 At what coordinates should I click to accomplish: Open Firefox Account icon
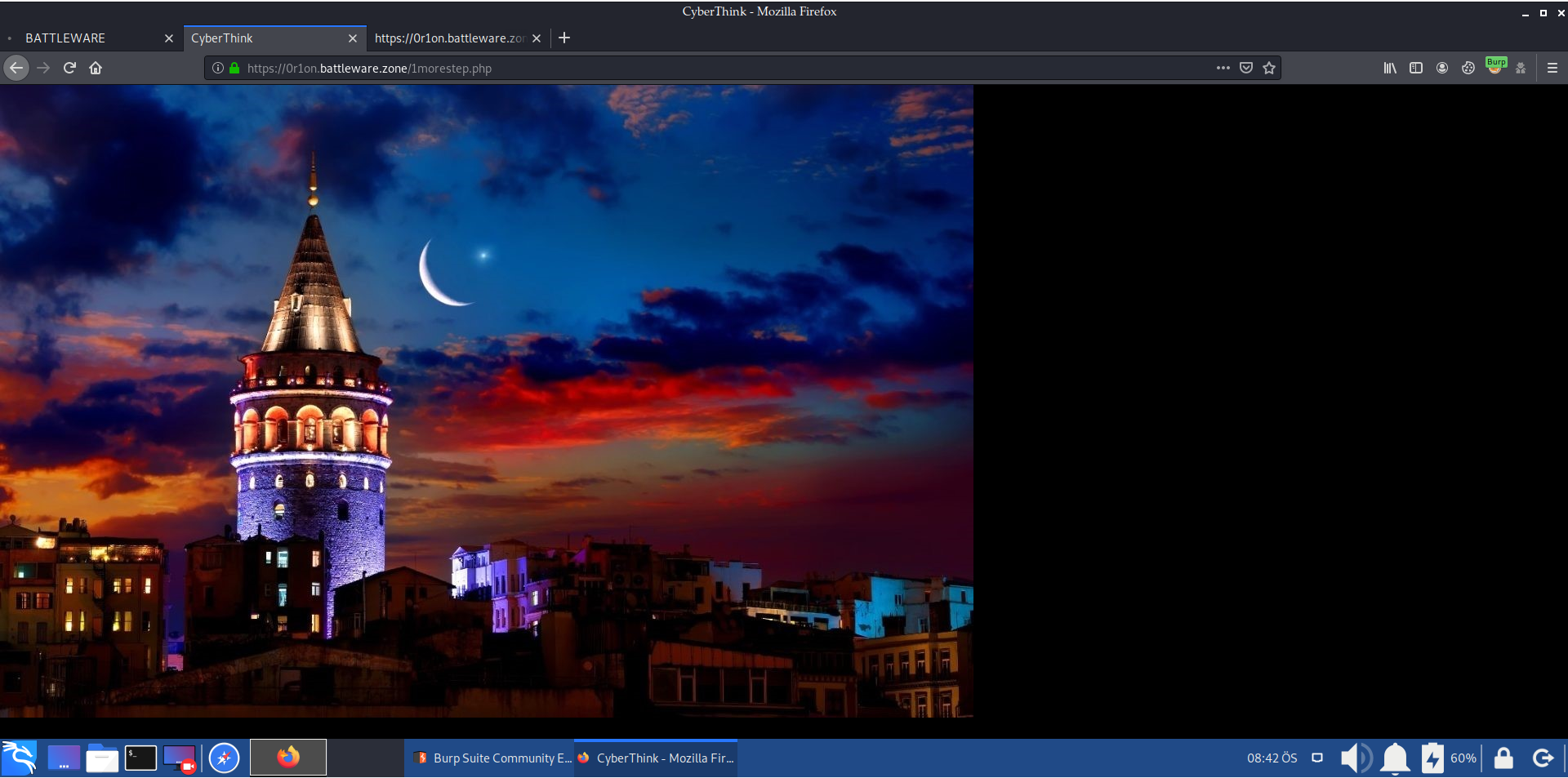1441,68
